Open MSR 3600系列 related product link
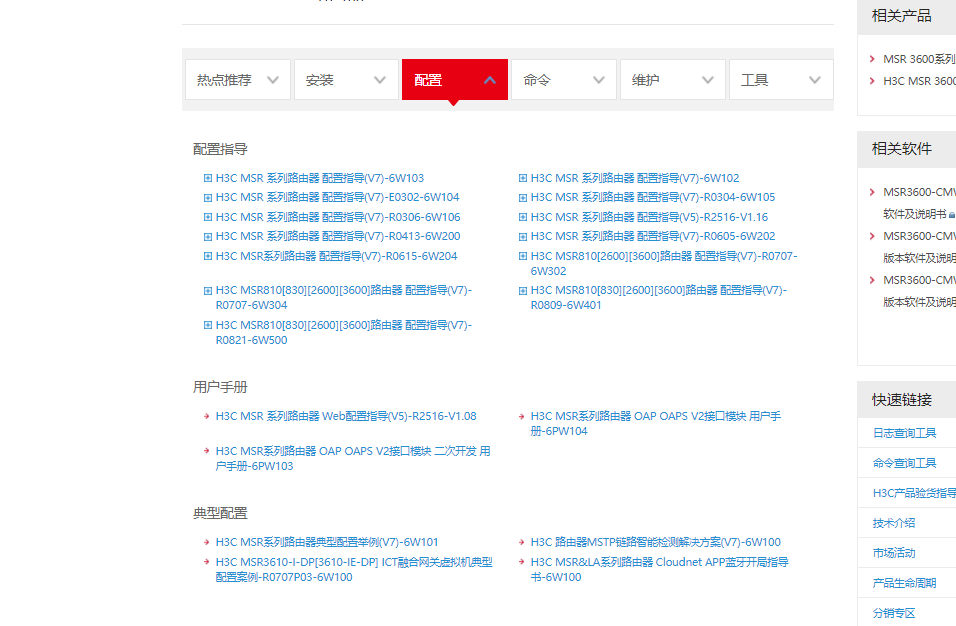 (x=919, y=59)
